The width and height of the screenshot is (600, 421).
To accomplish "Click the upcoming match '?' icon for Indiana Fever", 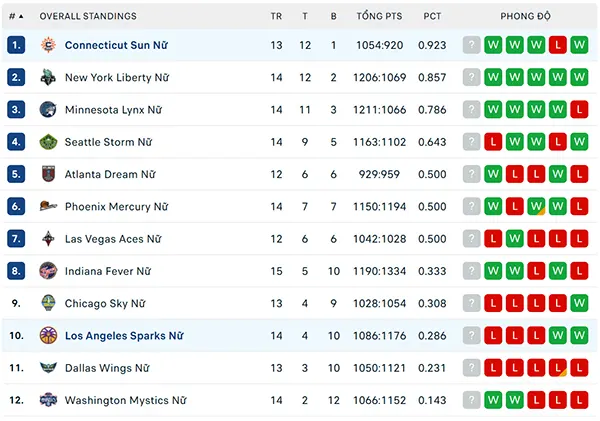I will point(471,271).
